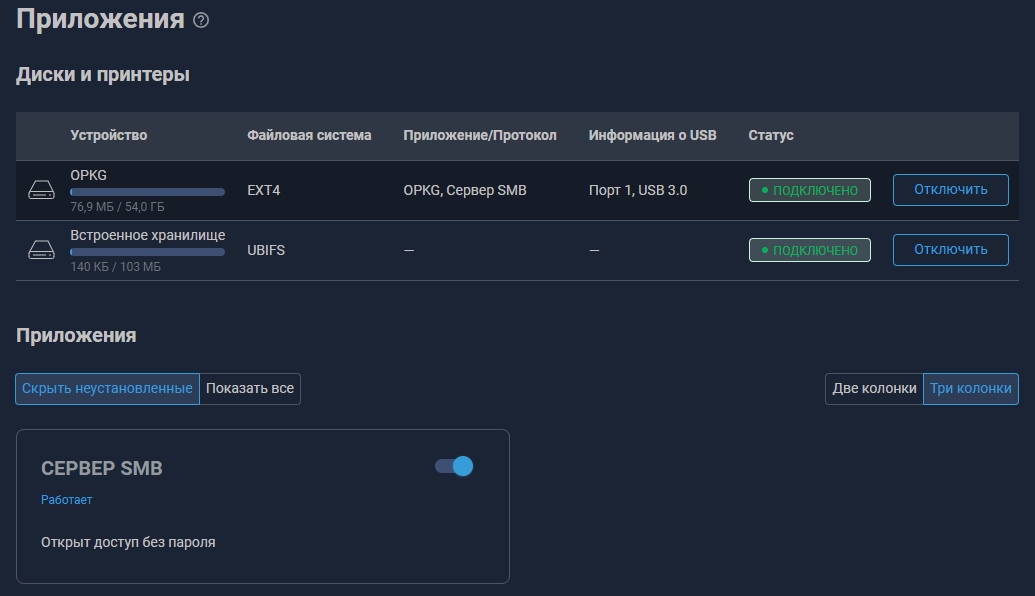Open the Встроенное хранилище device name
The width and height of the screenshot is (1035, 596).
pyautogui.click(x=147, y=235)
